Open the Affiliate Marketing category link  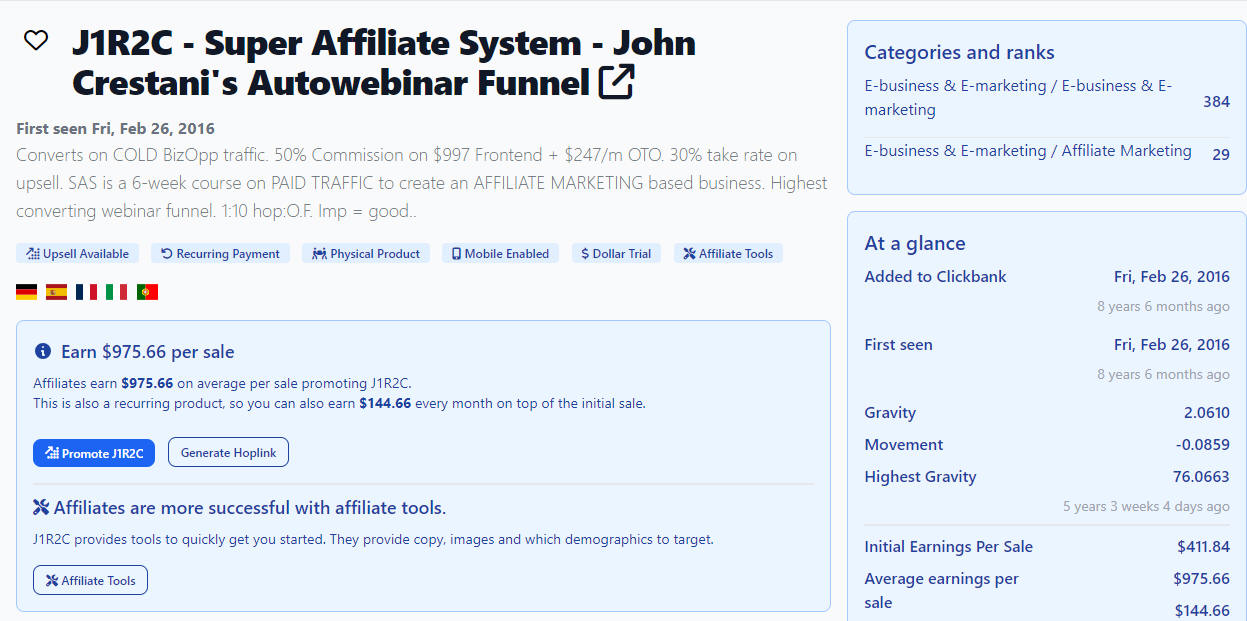tap(1028, 151)
